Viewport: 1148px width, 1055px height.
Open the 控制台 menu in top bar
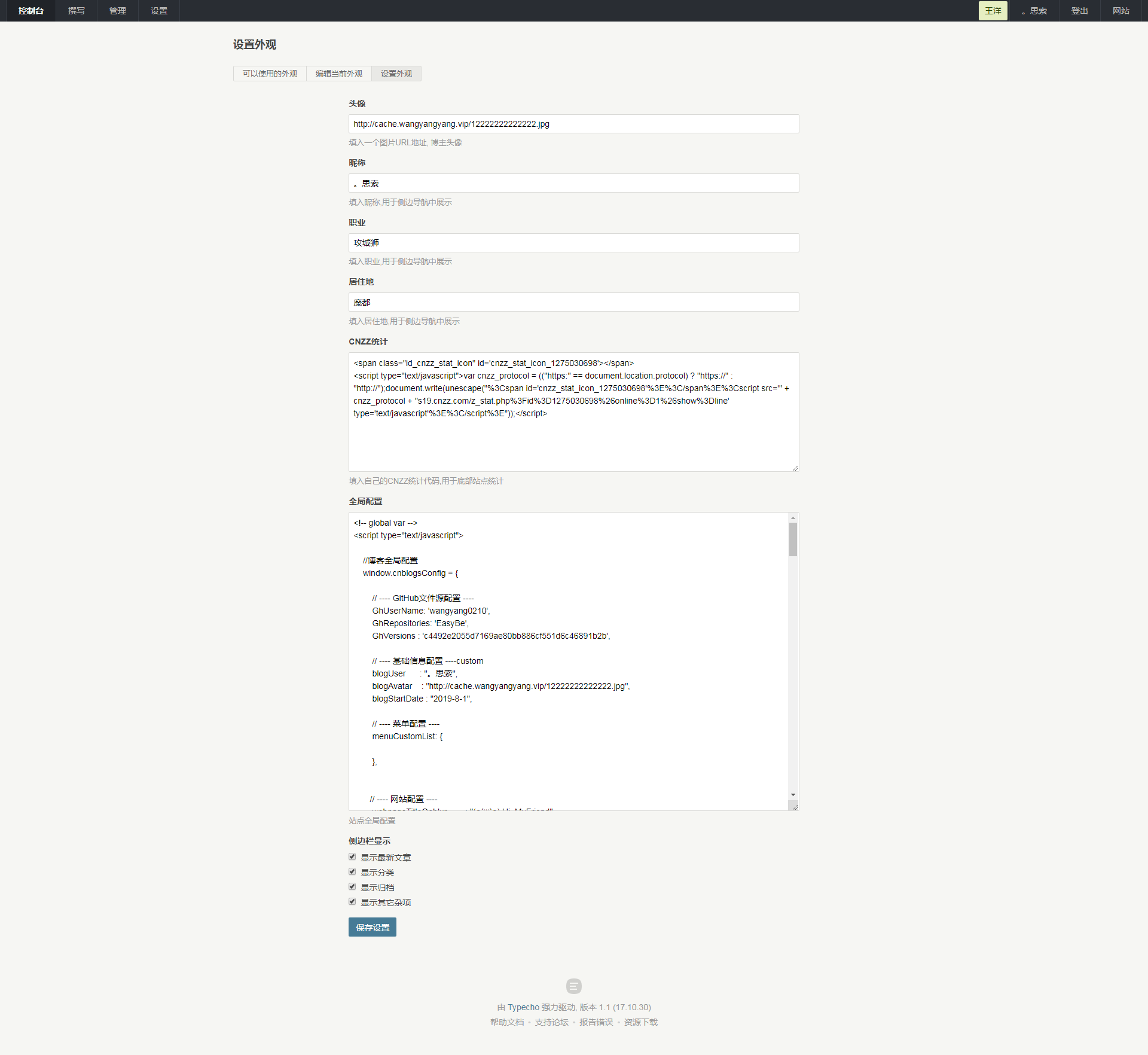[x=30, y=11]
